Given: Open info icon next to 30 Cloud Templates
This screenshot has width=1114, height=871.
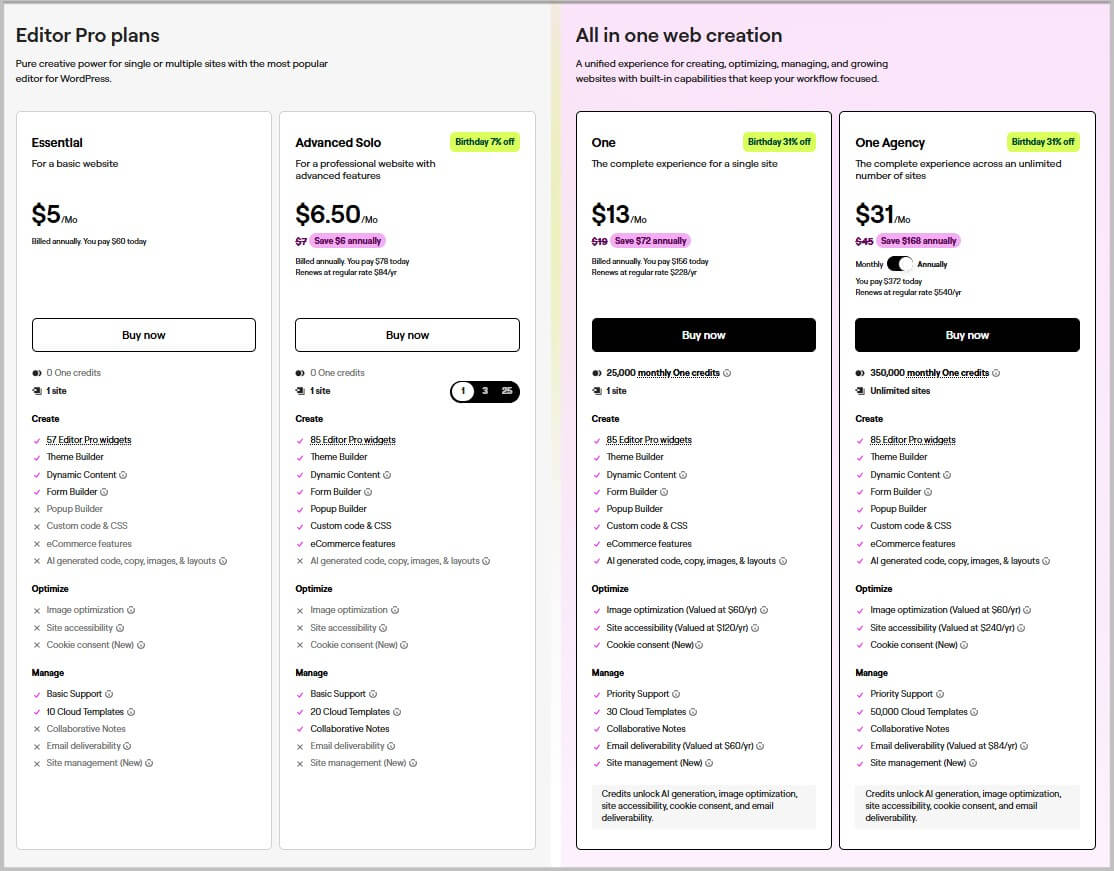Looking at the screenshot, I should point(693,711).
